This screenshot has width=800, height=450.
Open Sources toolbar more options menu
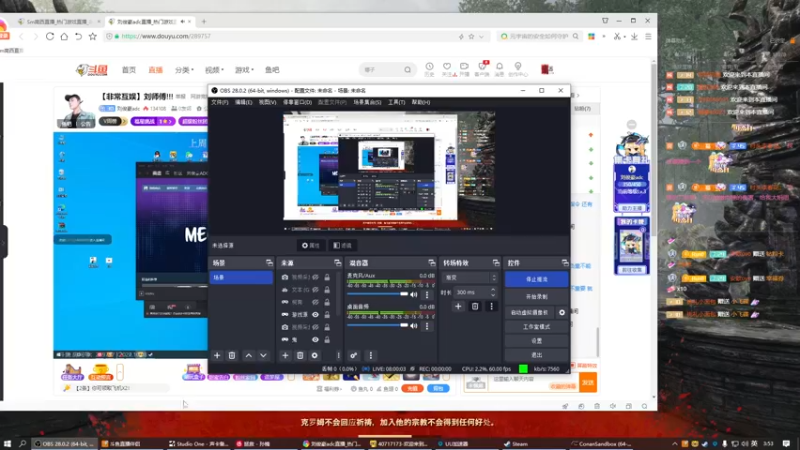click(x=338, y=355)
